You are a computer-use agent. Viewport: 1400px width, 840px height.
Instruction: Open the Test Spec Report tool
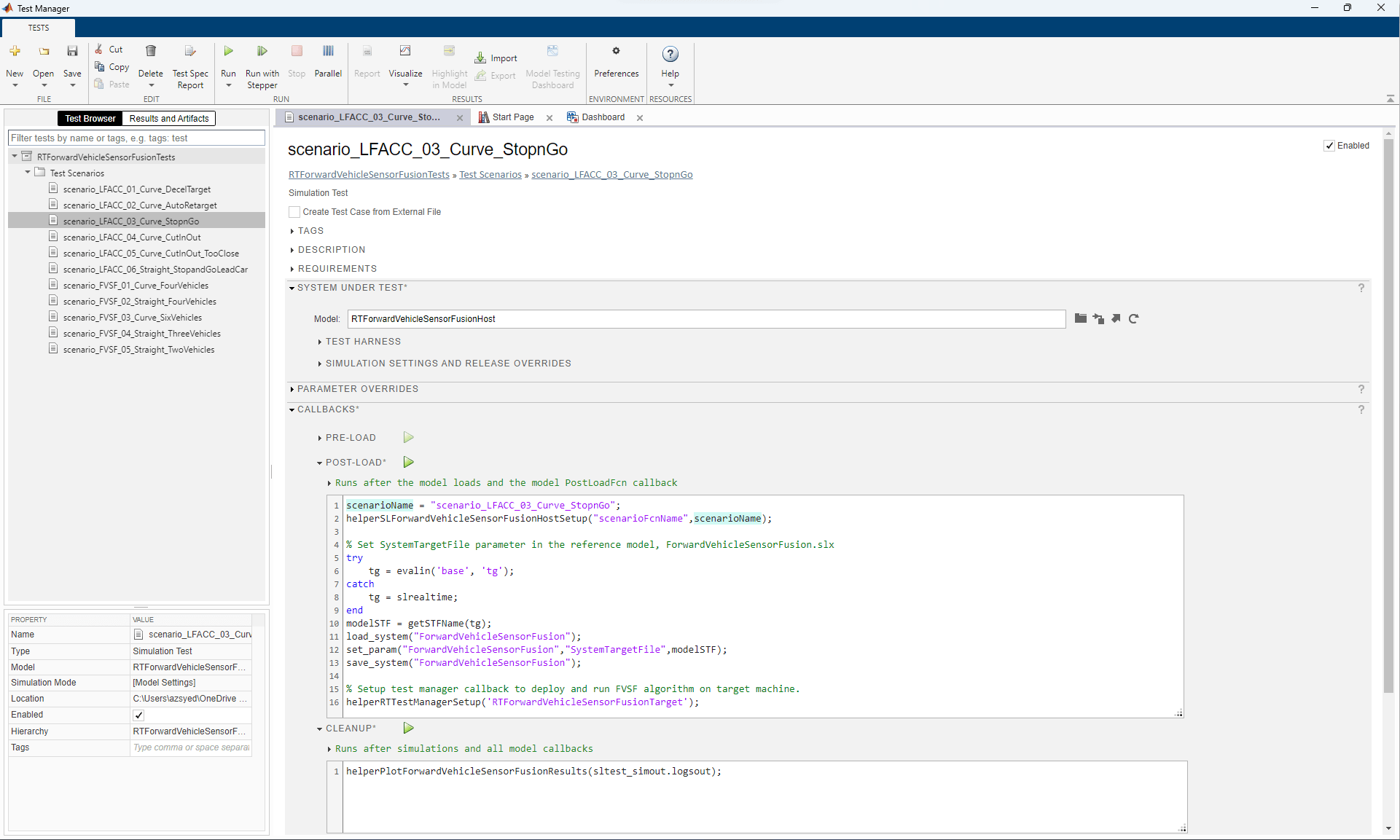(x=190, y=52)
